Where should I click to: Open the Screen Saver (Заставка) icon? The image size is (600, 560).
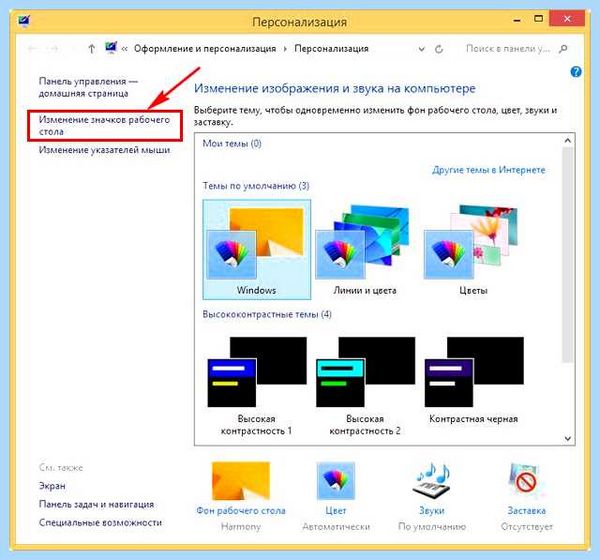tap(526, 481)
